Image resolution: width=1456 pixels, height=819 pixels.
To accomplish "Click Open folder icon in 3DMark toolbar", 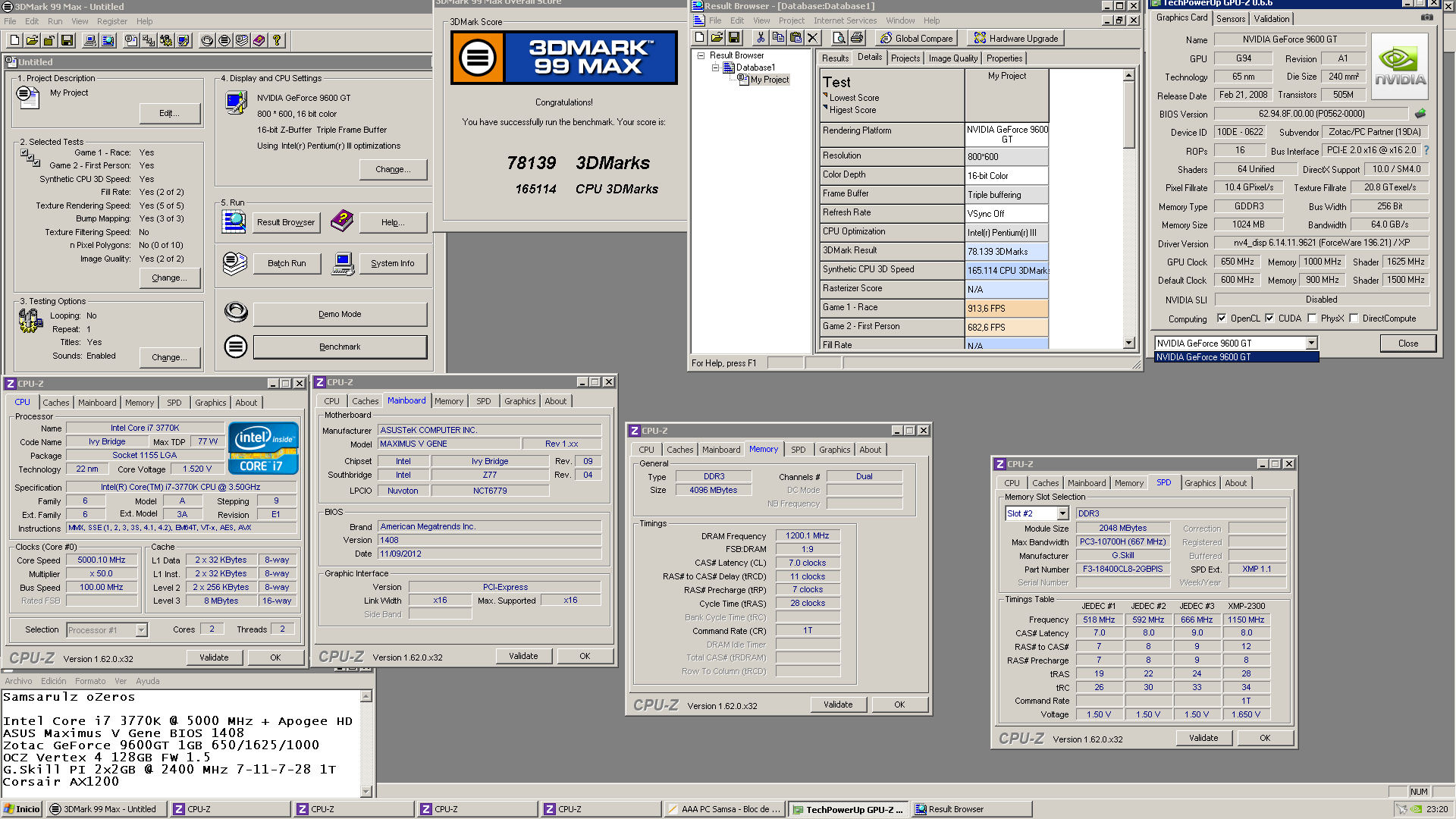I will click(32, 41).
